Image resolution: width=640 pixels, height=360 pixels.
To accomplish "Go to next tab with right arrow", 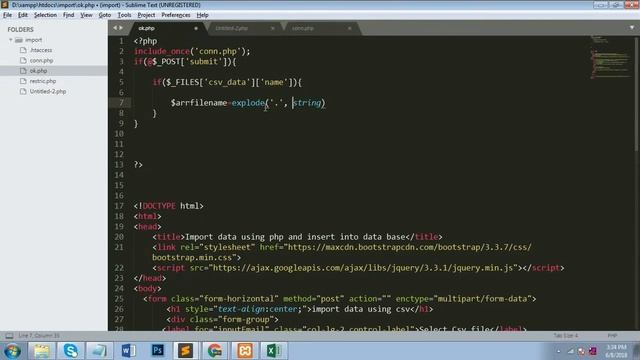I will point(121,28).
